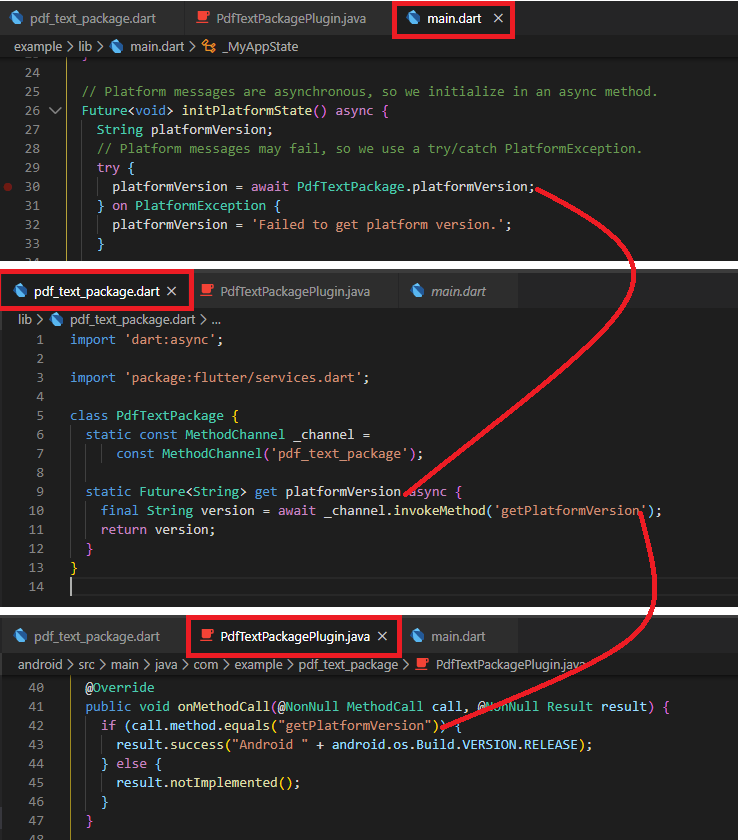Collapse the fold arrow on line 26
The image size is (738, 840).
(x=55, y=111)
